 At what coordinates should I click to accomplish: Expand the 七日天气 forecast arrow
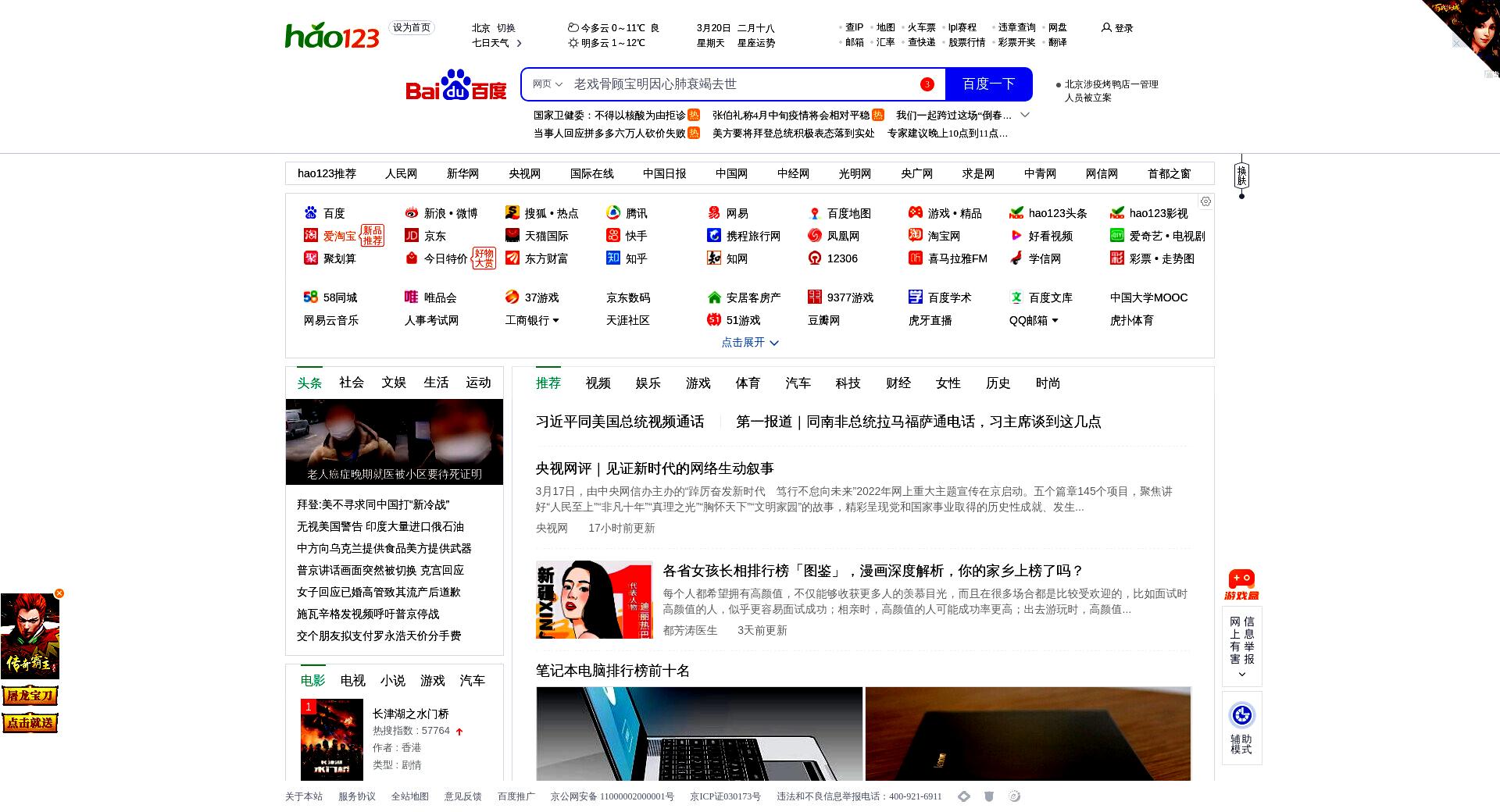pyautogui.click(x=519, y=43)
